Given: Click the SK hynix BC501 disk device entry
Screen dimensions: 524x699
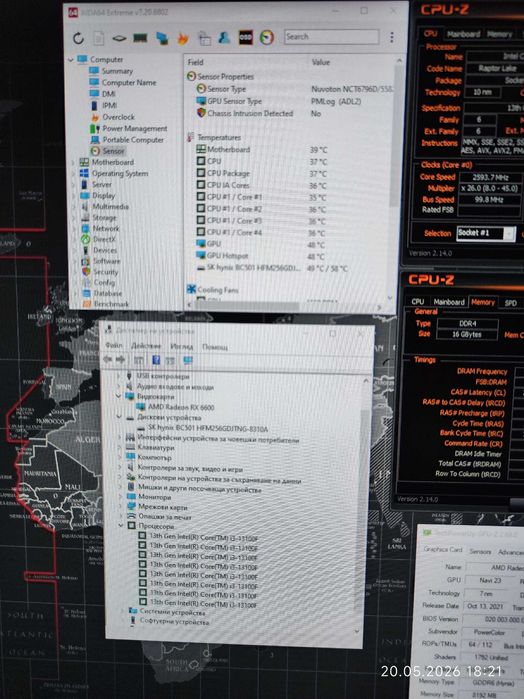Looking at the screenshot, I should click(202, 429).
